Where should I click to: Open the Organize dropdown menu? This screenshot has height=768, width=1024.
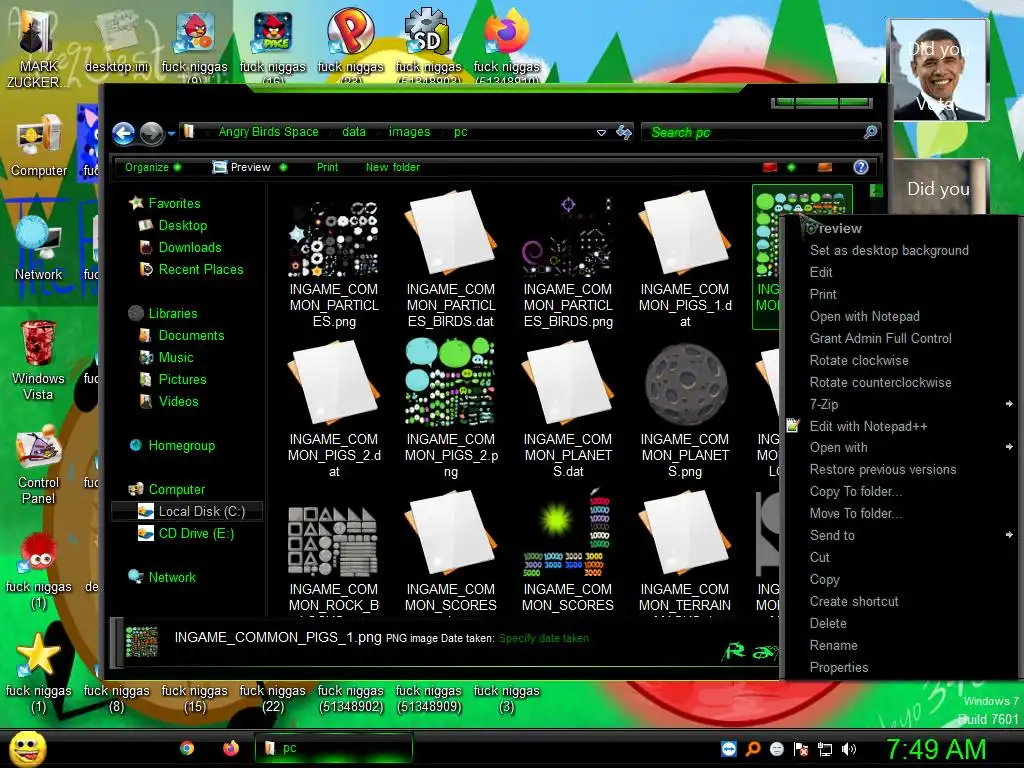pyautogui.click(x=153, y=167)
